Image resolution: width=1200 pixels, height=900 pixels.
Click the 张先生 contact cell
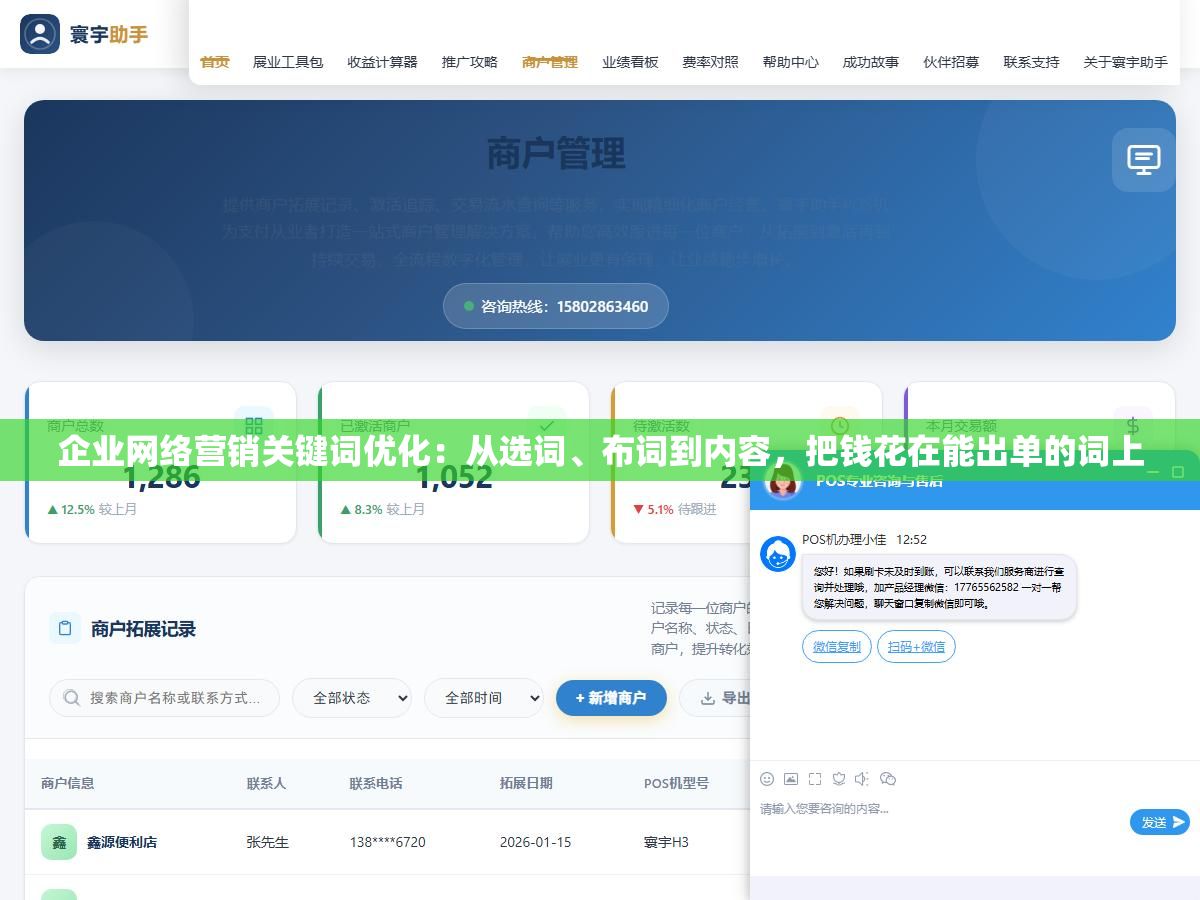point(268,842)
